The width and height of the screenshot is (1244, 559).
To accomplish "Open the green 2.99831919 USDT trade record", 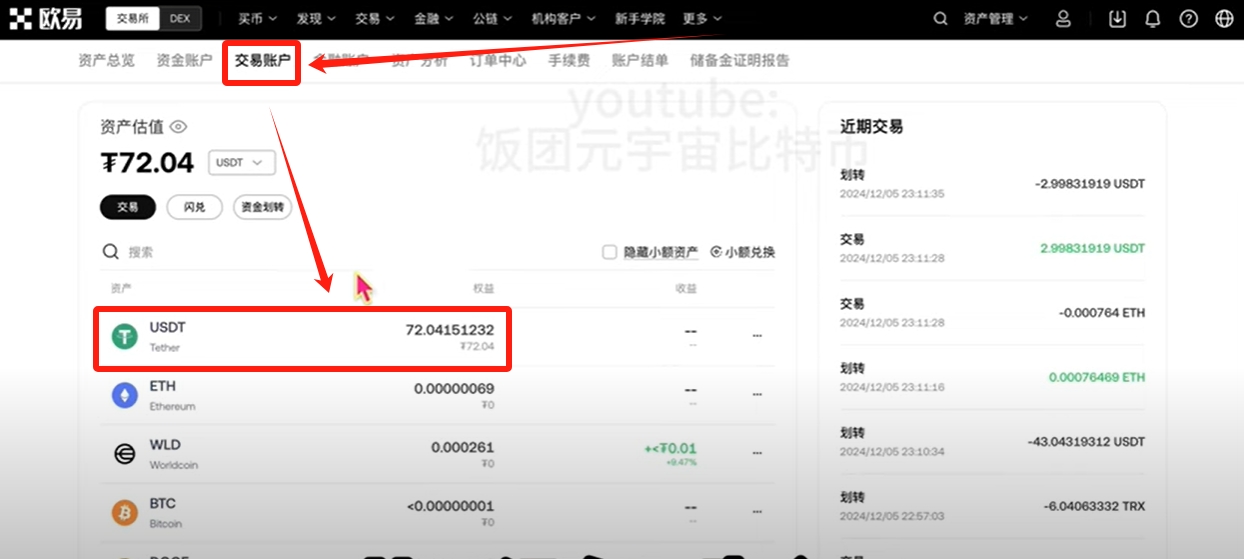I will point(992,248).
